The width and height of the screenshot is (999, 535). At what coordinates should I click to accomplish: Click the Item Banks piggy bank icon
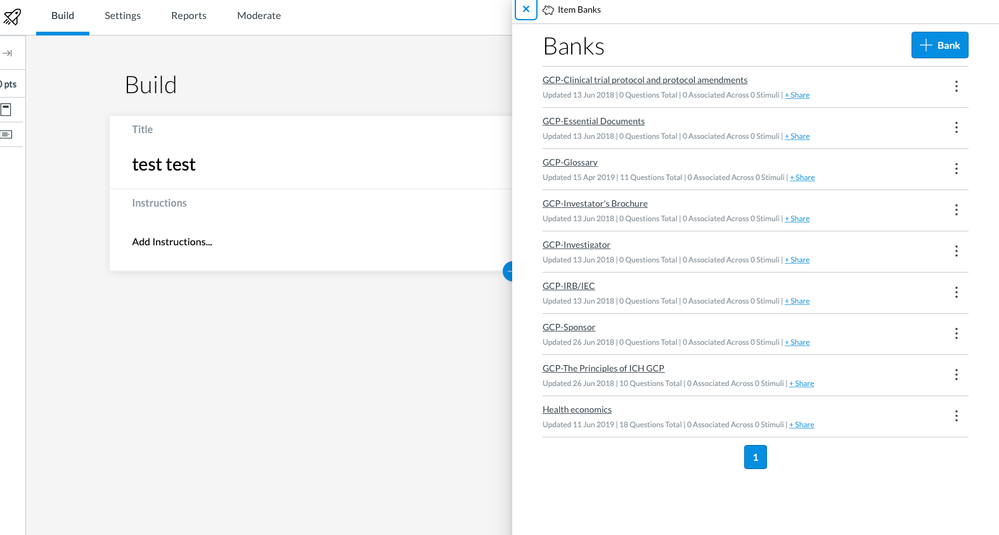tap(548, 10)
